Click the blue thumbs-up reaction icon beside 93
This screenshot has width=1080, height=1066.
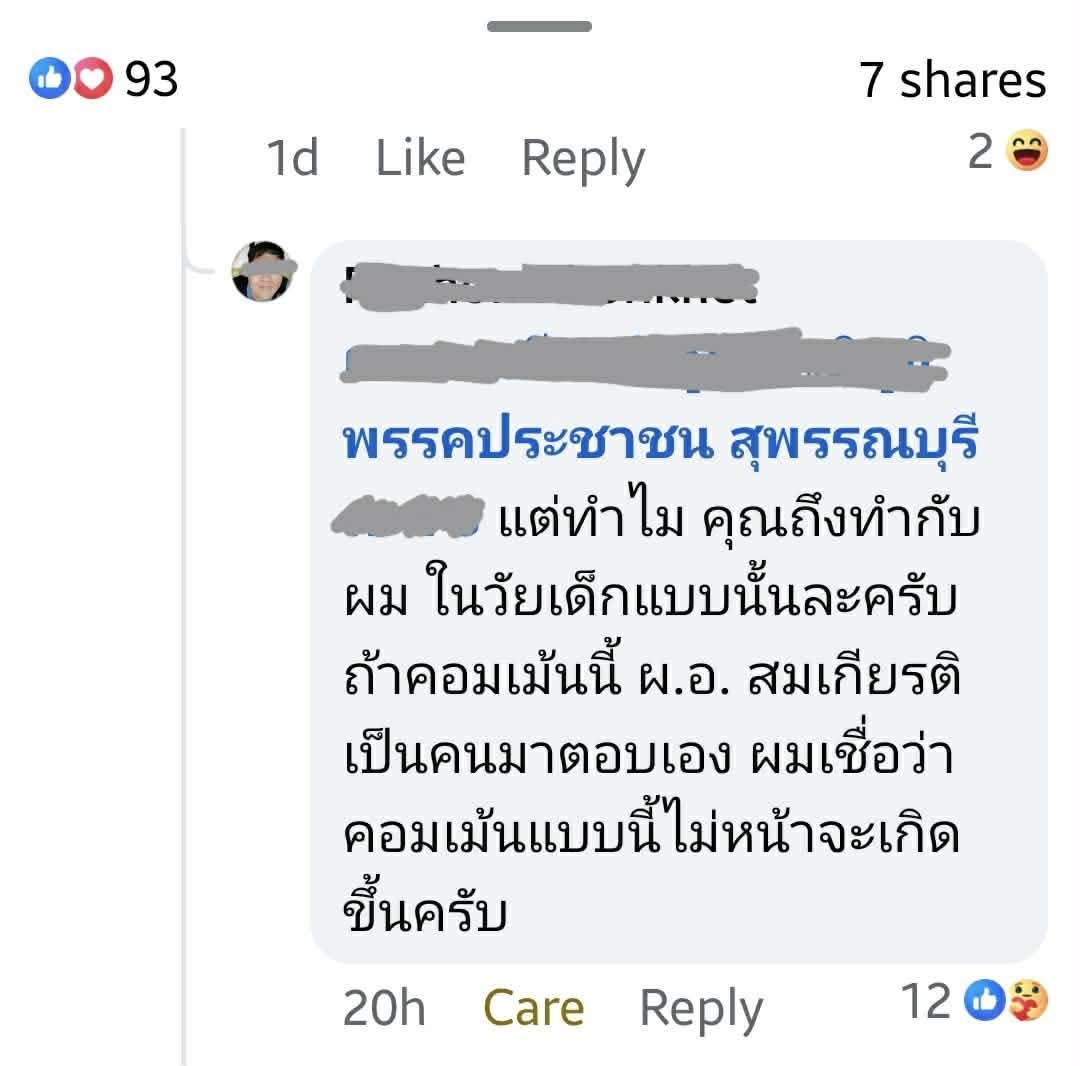[47, 79]
